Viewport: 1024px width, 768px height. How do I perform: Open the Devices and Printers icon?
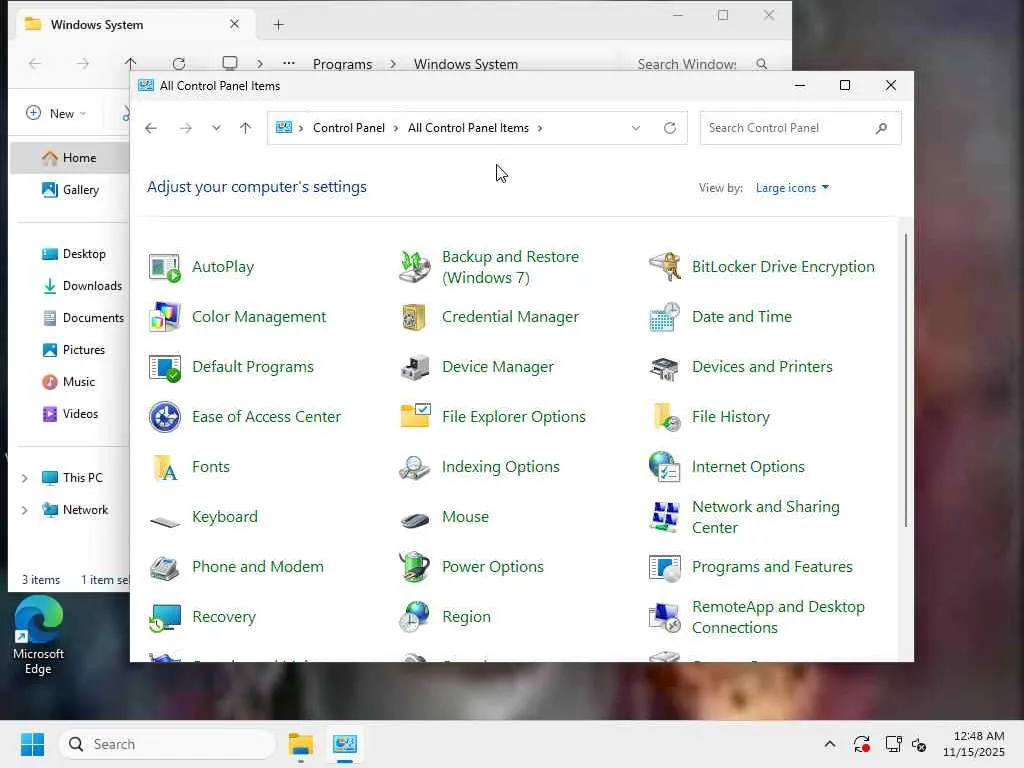[x=665, y=367]
